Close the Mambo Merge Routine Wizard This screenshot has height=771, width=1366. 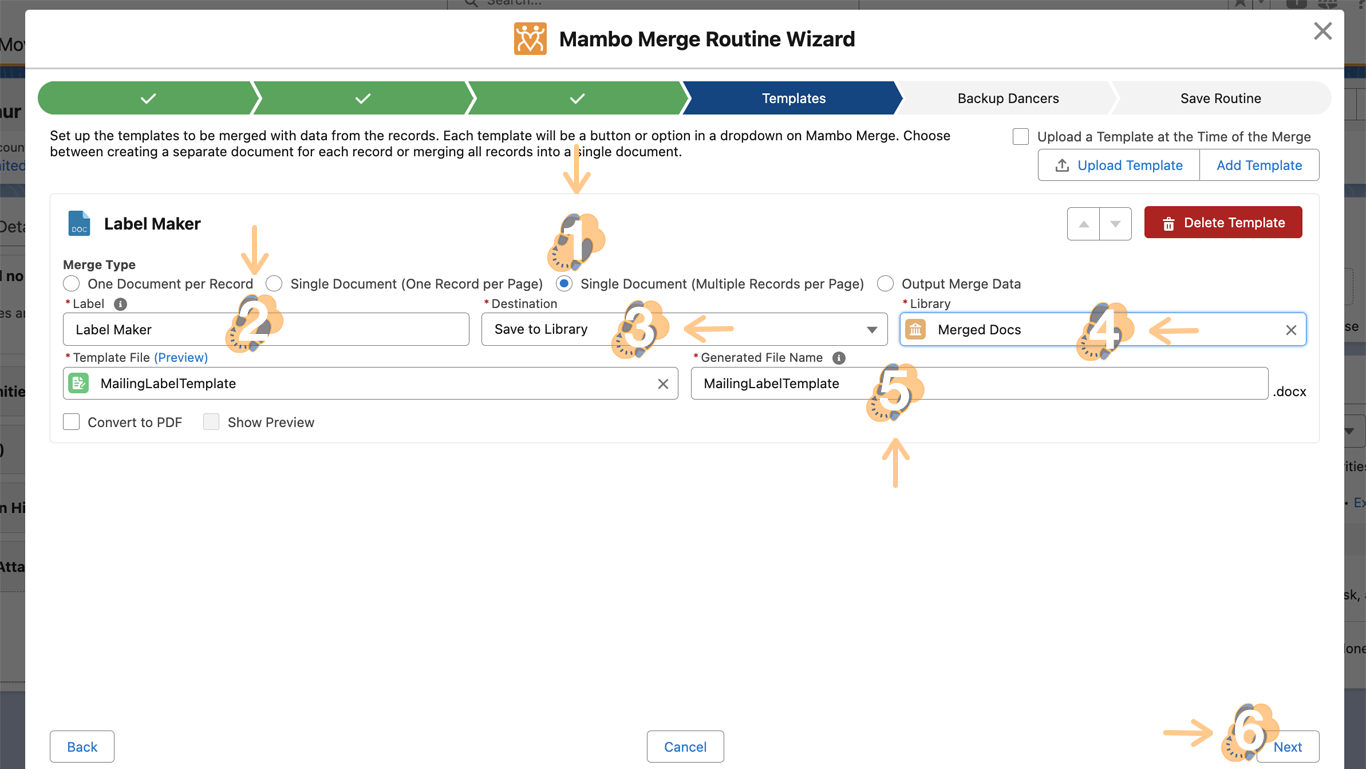[x=1322, y=32]
